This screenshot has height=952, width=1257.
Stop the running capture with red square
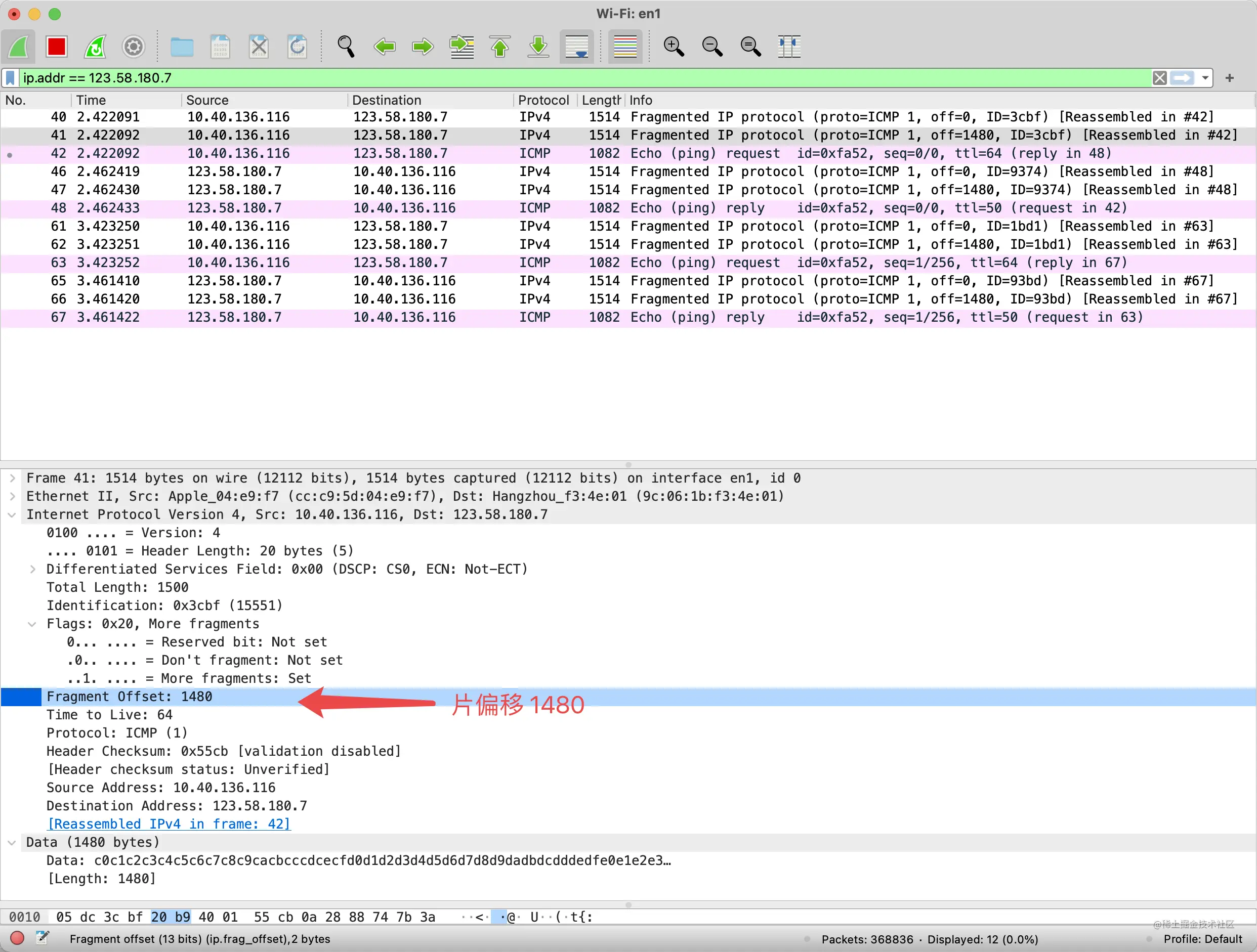56,47
